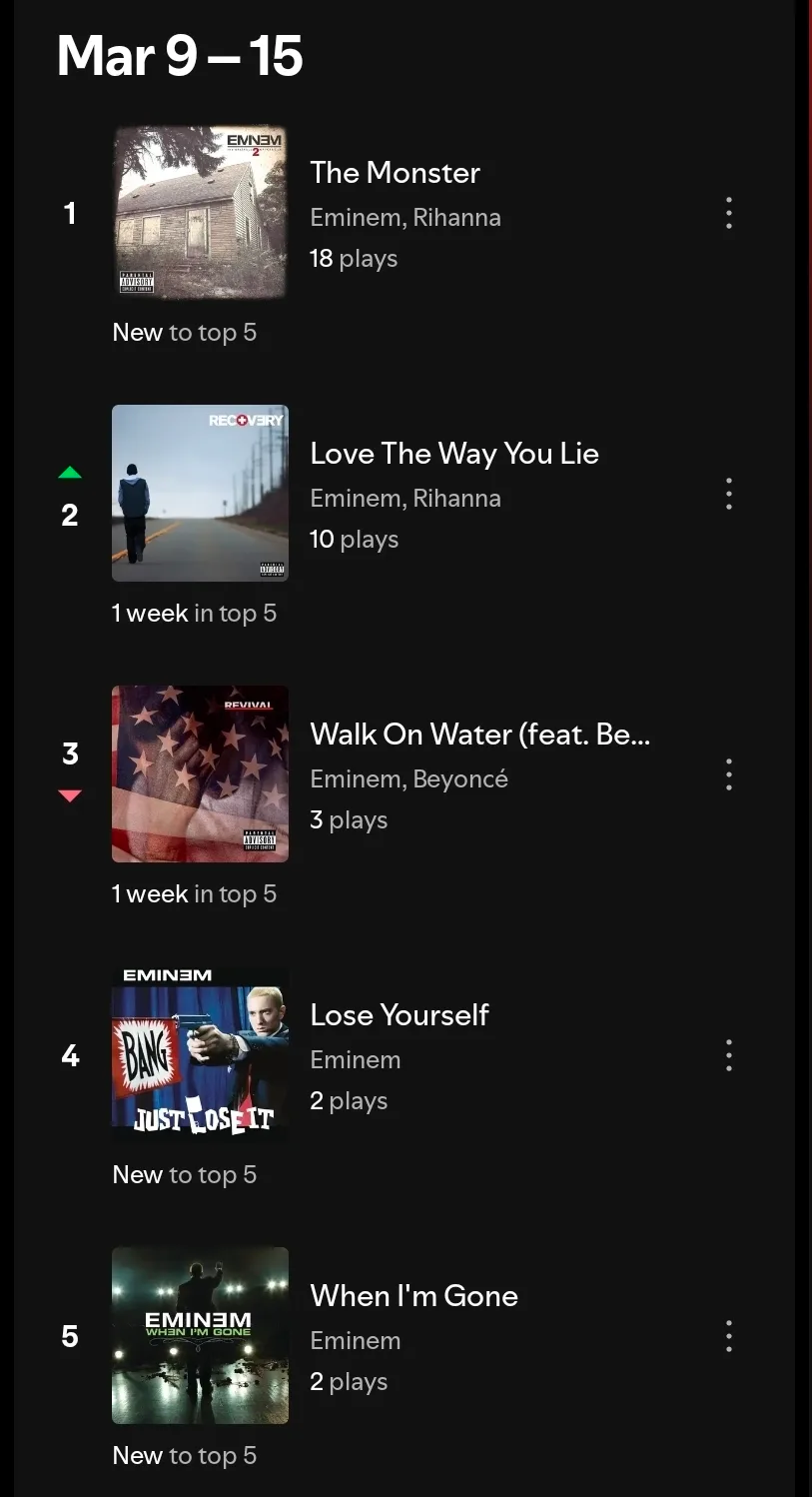The width and height of the screenshot is (812, 1497).
Task: Tap the Just Lose It cover art
Action: tap(200, 1054)
